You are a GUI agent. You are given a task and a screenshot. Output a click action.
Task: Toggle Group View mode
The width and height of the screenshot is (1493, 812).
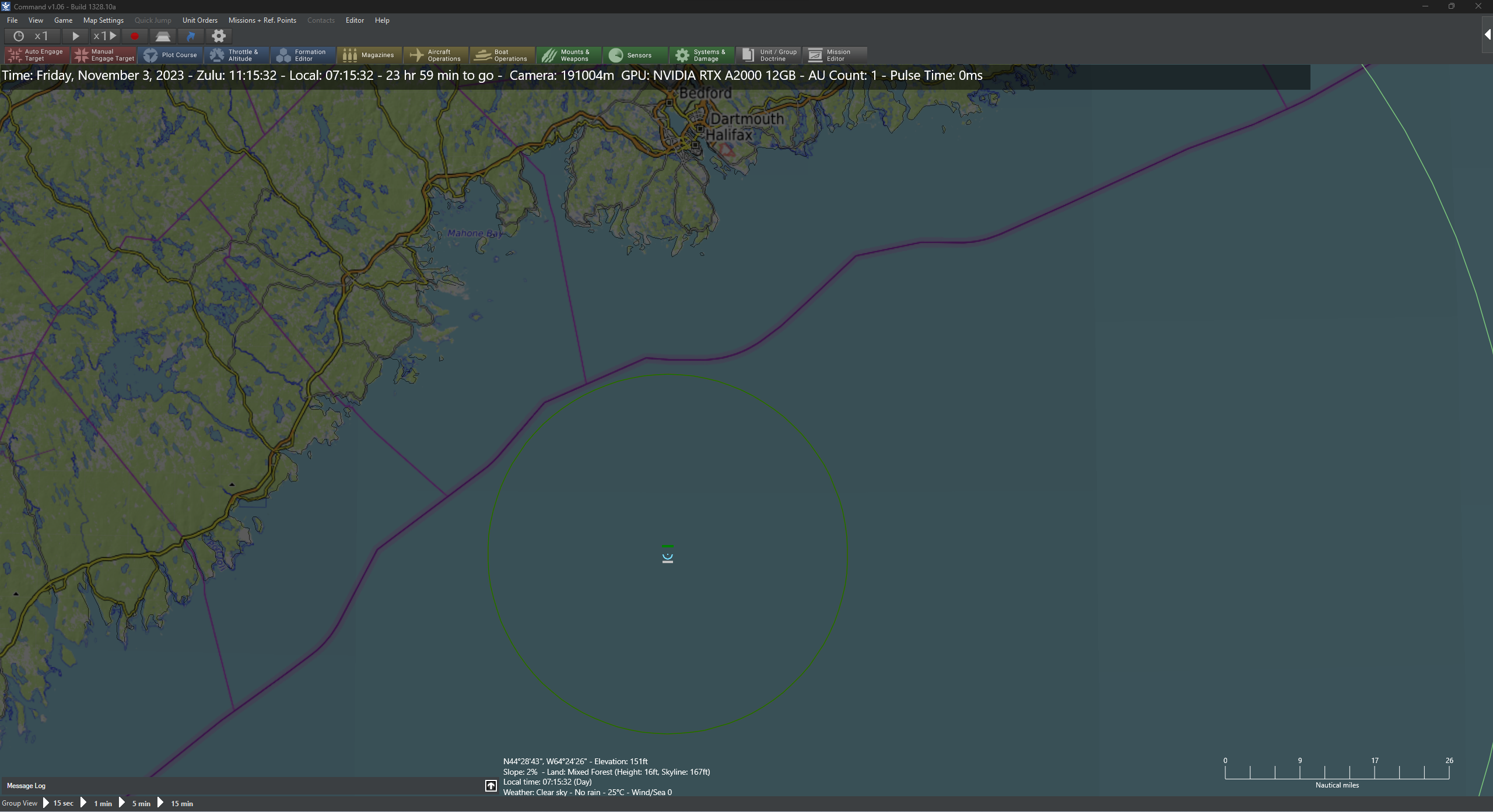19,803
